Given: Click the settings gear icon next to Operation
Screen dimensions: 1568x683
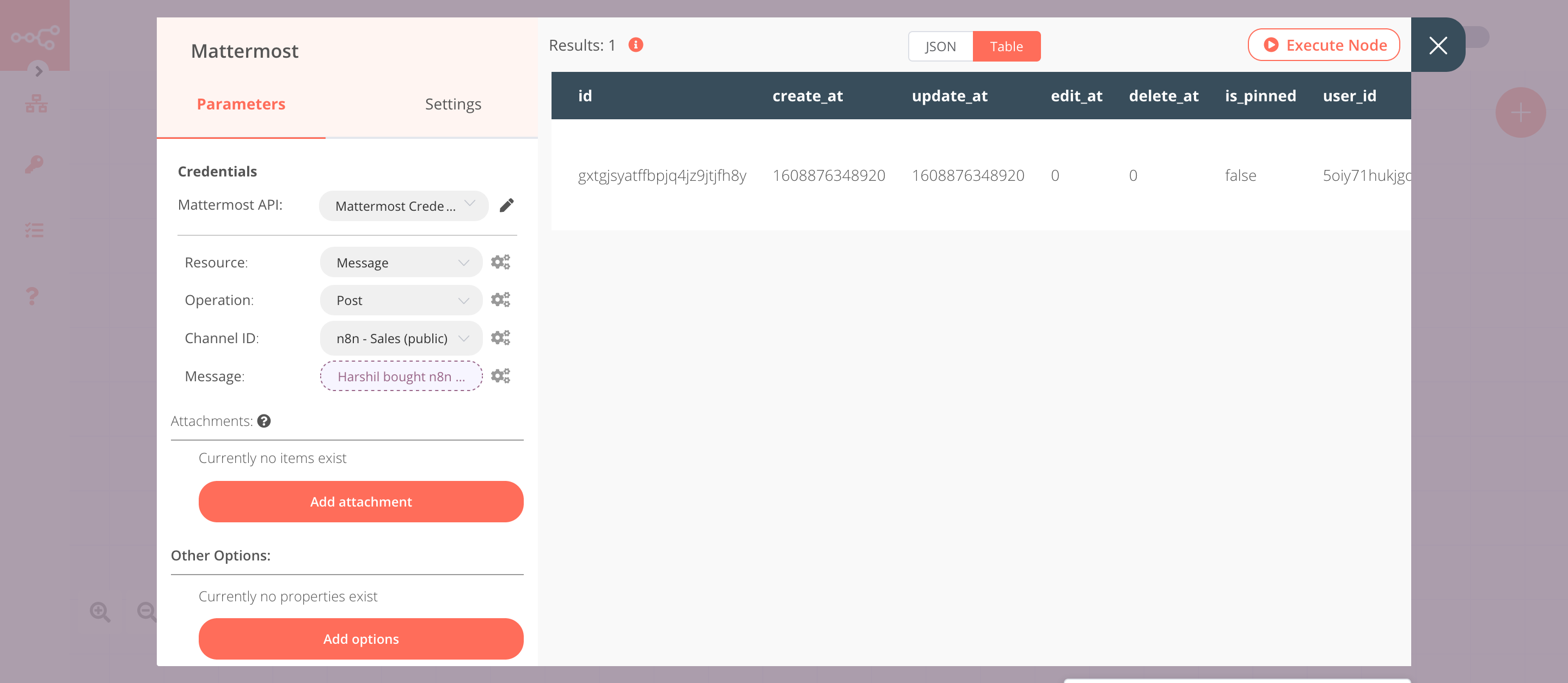Looking at the screenshot, I should [500, 300].
